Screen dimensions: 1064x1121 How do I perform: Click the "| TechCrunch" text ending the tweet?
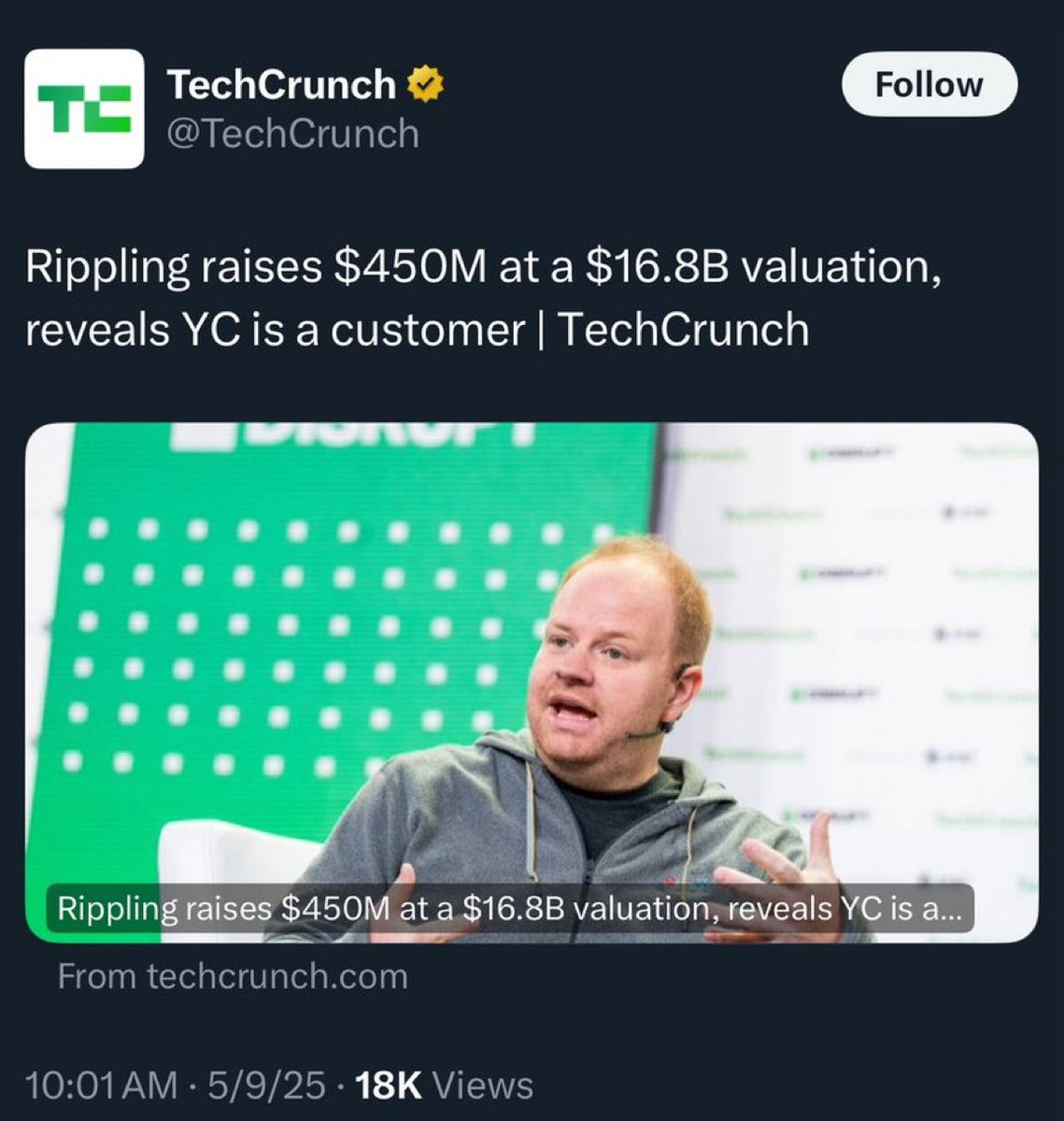(674, 330)
